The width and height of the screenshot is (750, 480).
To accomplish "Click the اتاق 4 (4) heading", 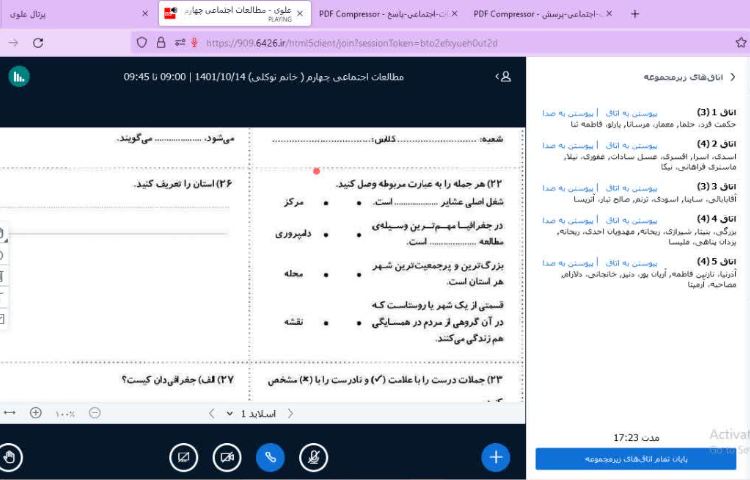I will coord(716,219).
